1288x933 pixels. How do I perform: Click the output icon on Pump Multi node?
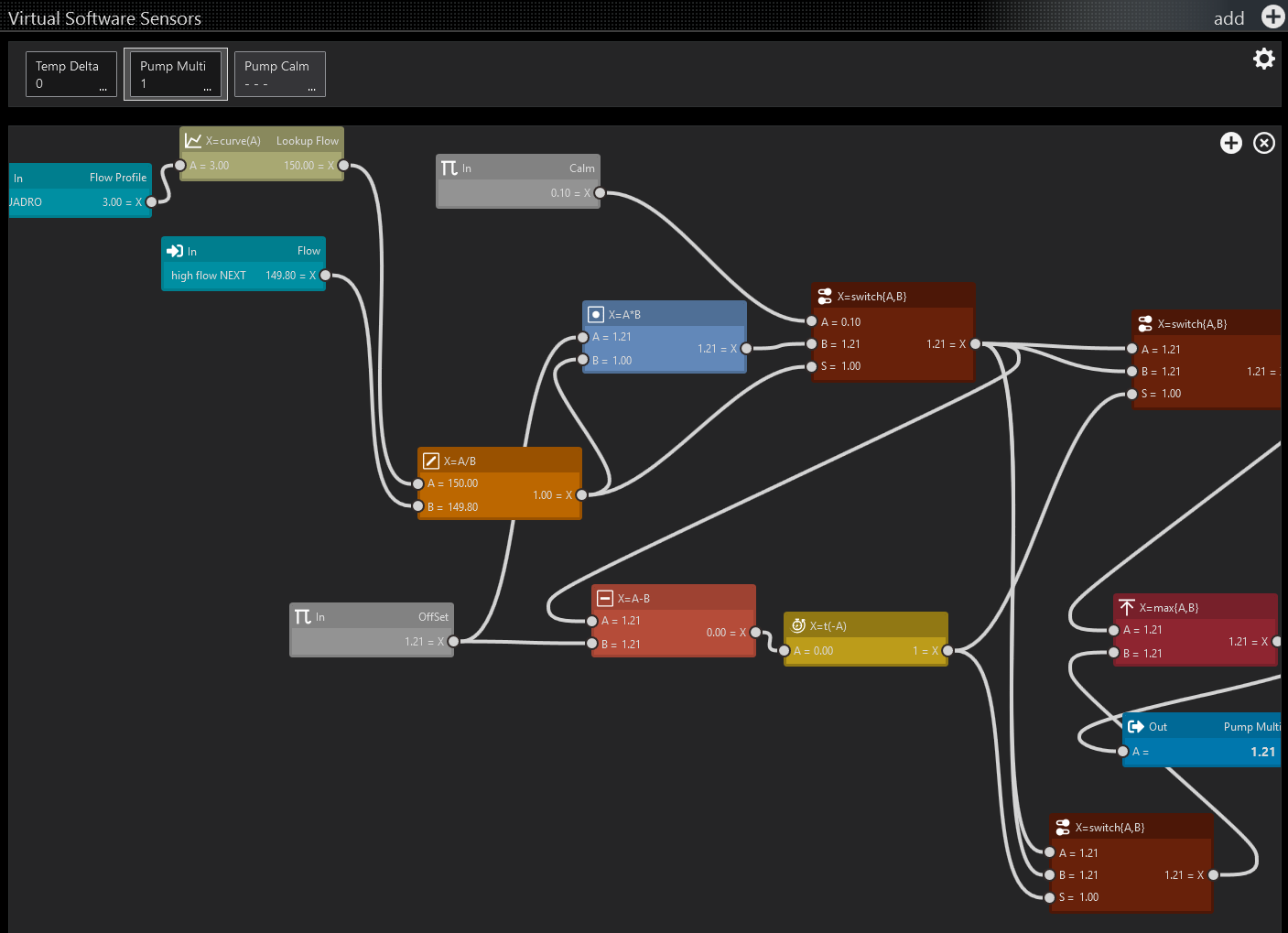coord(1136,727)
